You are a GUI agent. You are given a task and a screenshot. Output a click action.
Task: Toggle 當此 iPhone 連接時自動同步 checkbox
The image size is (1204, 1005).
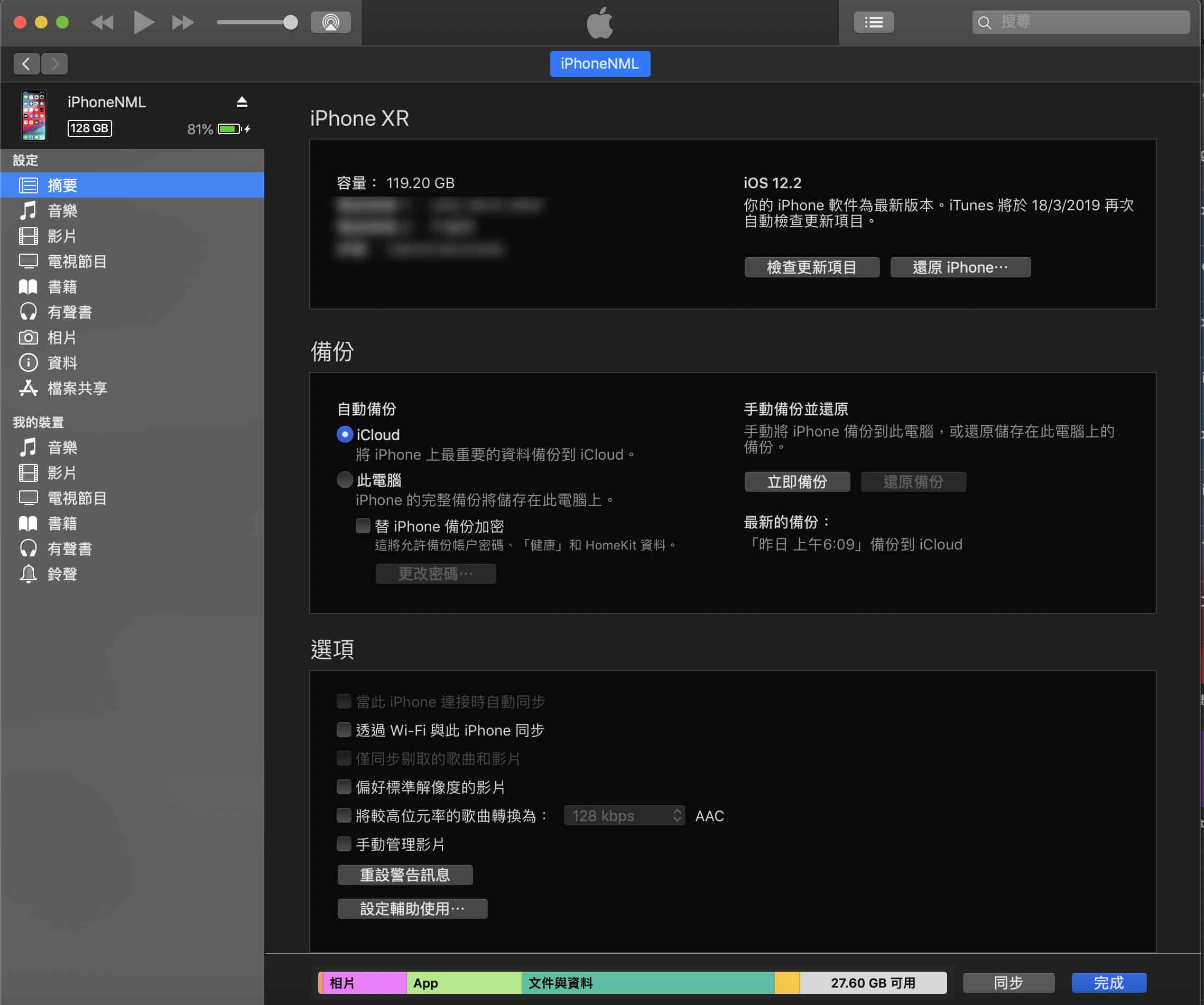pyautogui.click(x=344, y=701)
